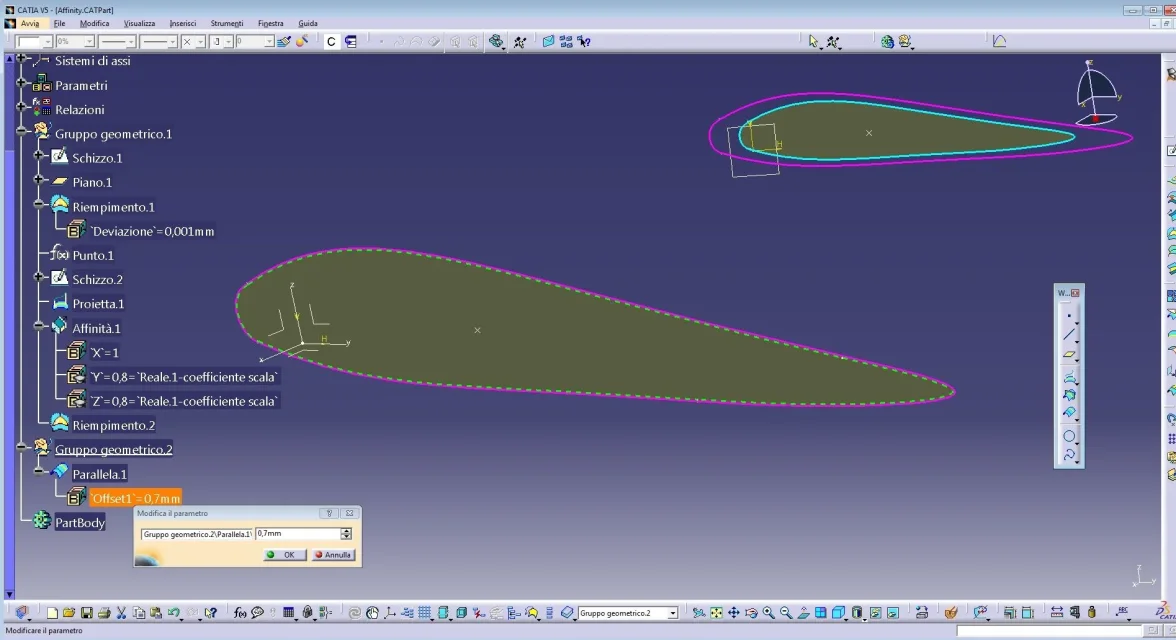Screen dimensions: 1176x640
Task: Close the floating W... toolbar
Action: tap(1076, 293)
